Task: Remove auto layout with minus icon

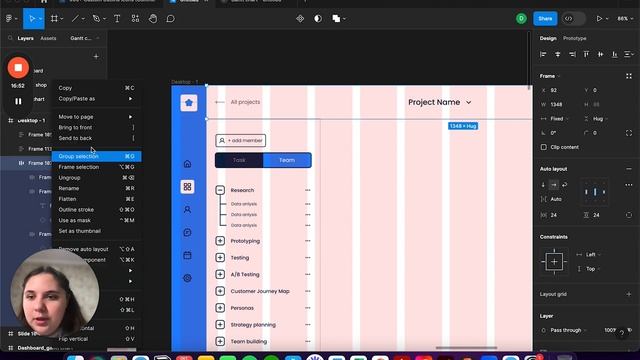Action: tap(629, 169)
